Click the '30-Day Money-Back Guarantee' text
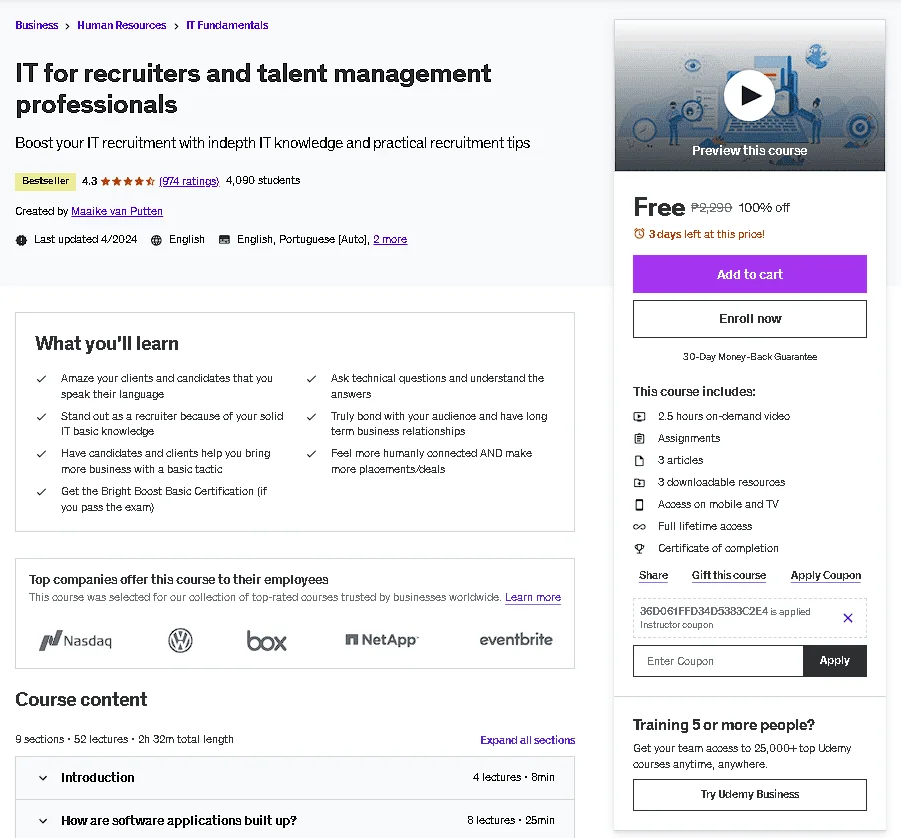 [749, 357]
